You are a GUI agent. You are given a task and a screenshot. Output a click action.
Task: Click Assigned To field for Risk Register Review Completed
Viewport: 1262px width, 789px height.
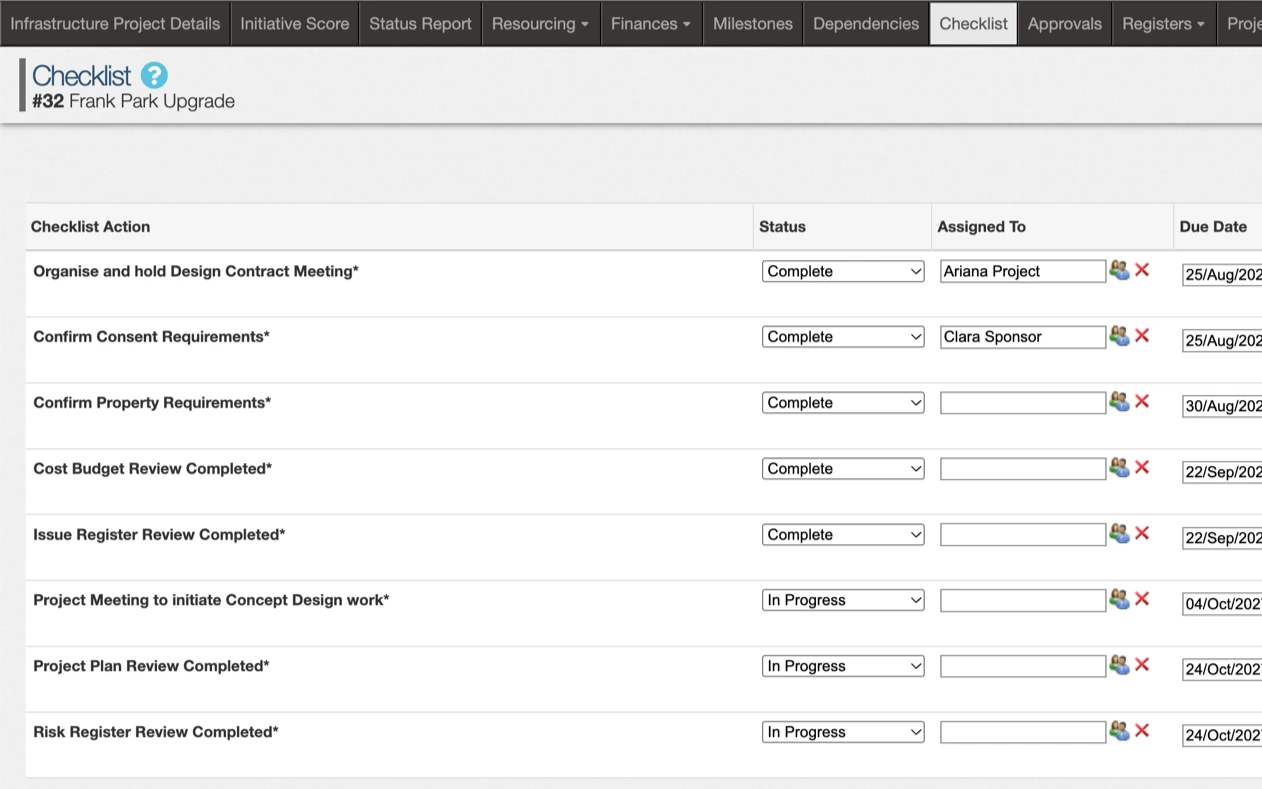tap(1023, 732)
